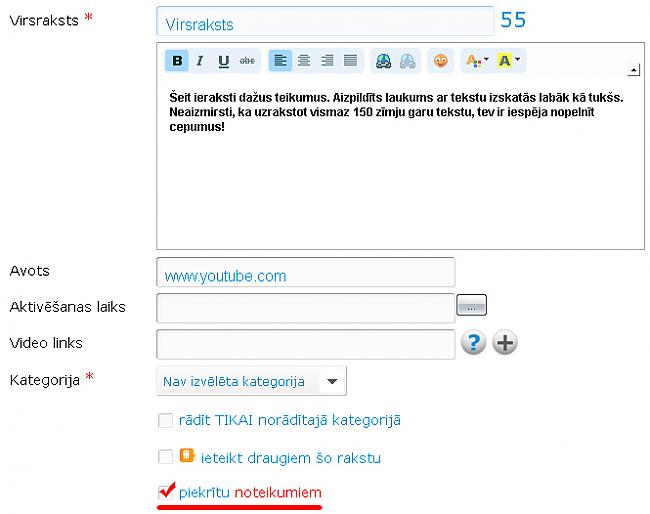This screenshot has width=650, height=514.
Task: Click the '55' character counter
Action: 513,19
